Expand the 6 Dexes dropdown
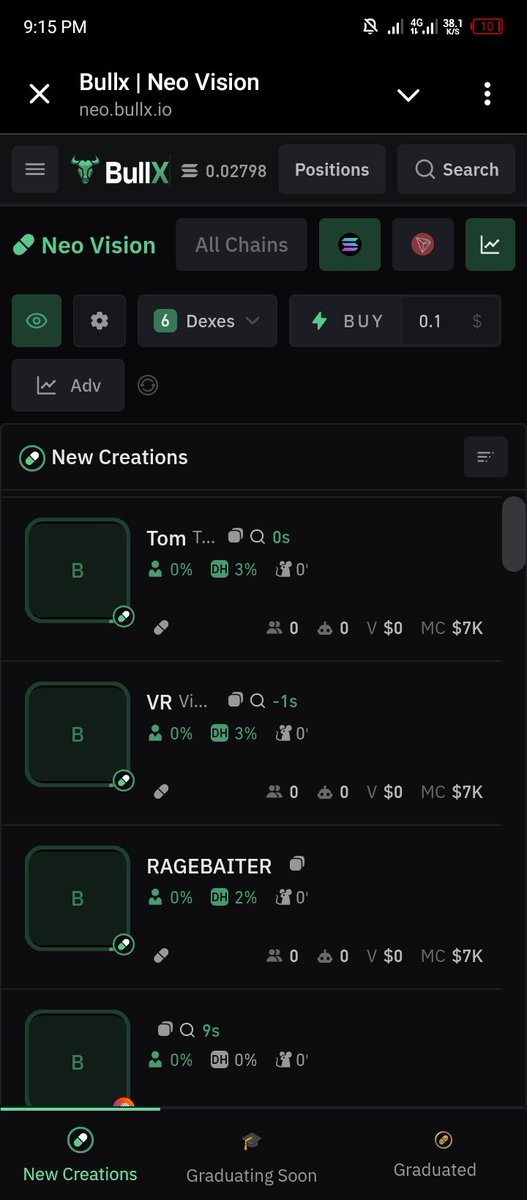This screenshot has height=1200, width=527. pyautogui.click(x=207, y=321)
